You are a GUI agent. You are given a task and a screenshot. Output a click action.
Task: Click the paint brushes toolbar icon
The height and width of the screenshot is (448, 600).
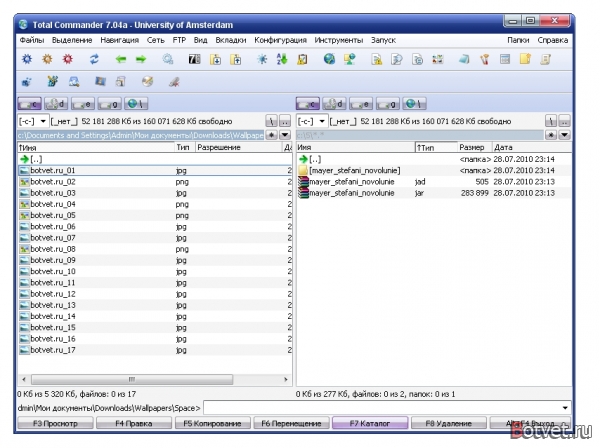484,59
